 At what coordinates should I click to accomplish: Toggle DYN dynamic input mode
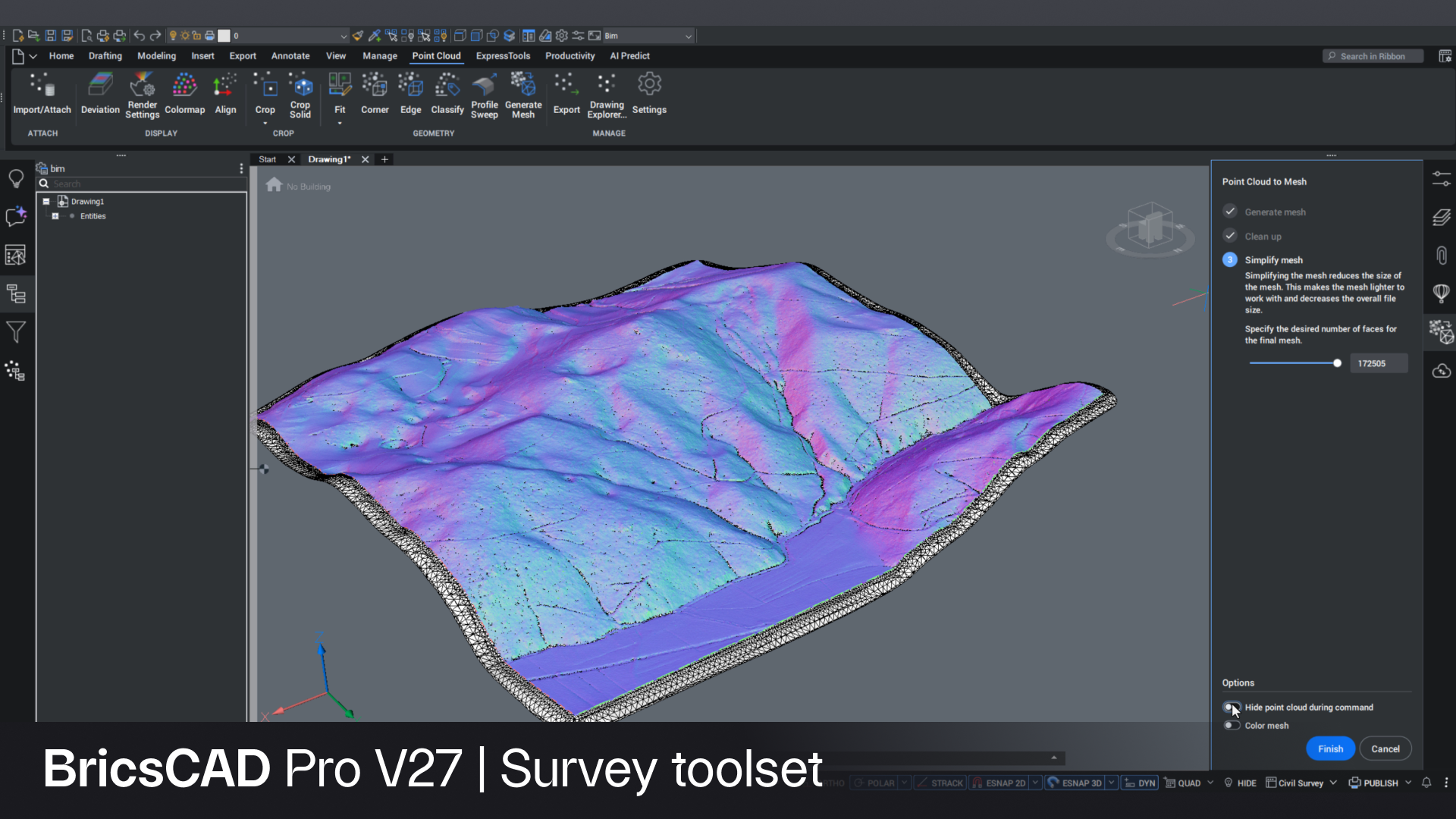click(x=1140, y=783)
